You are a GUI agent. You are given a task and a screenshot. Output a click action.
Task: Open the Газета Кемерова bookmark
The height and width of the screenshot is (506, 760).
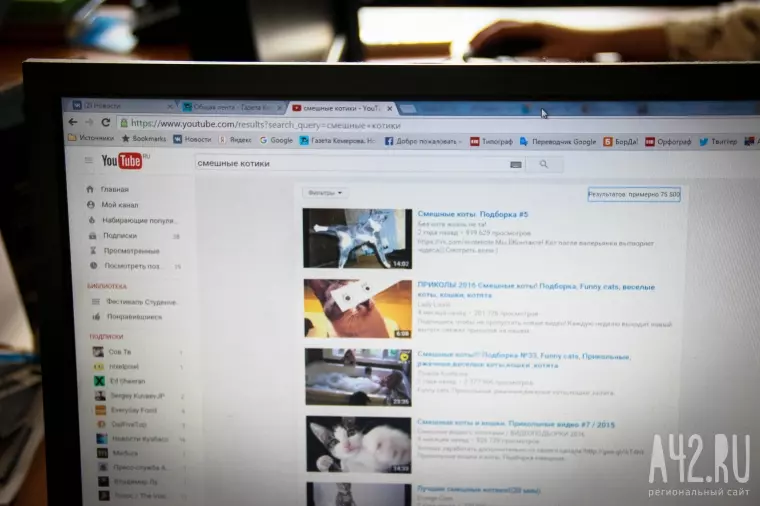[x=337, y=141]
